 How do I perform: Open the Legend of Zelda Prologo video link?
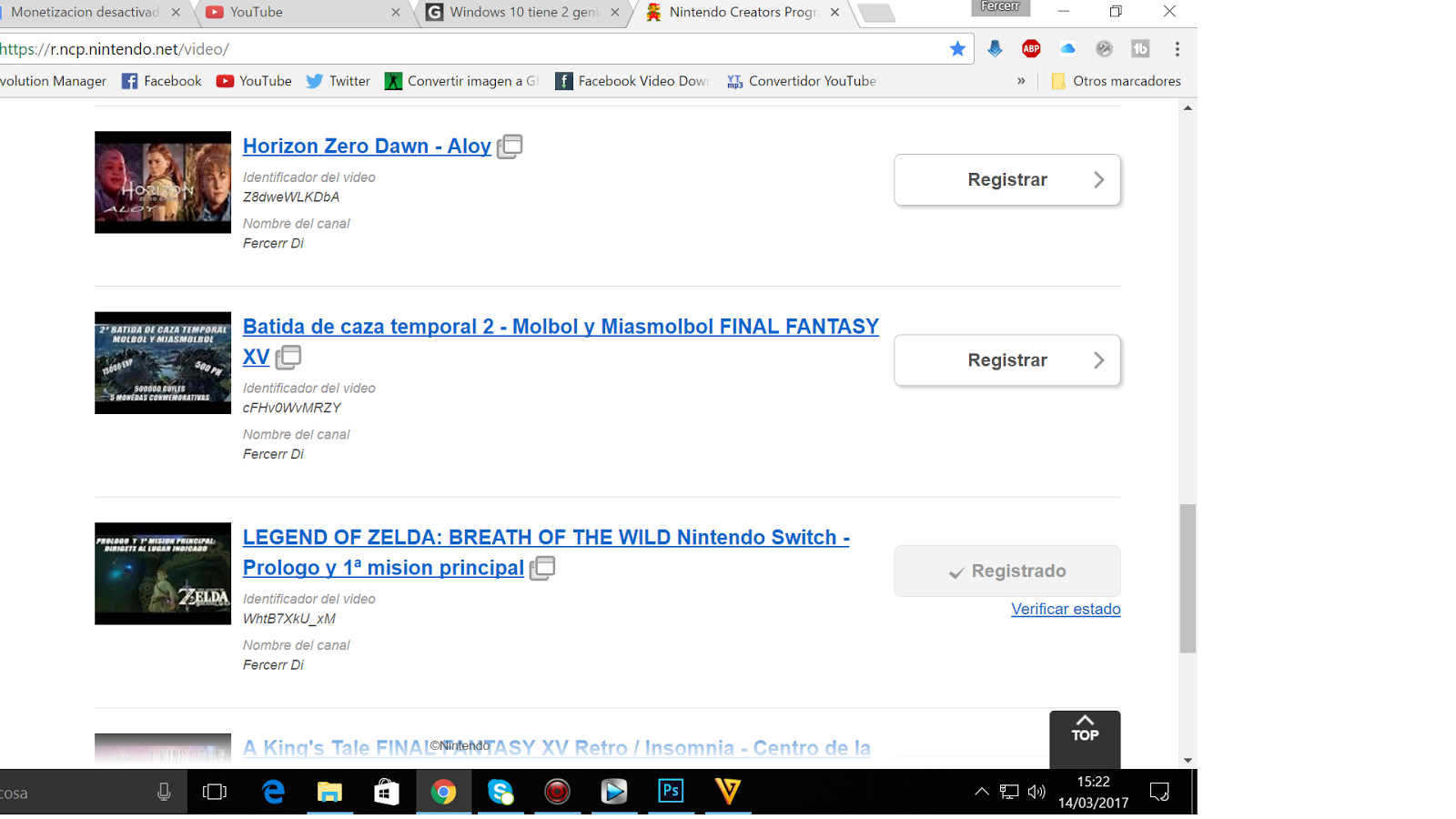(546, 552)
